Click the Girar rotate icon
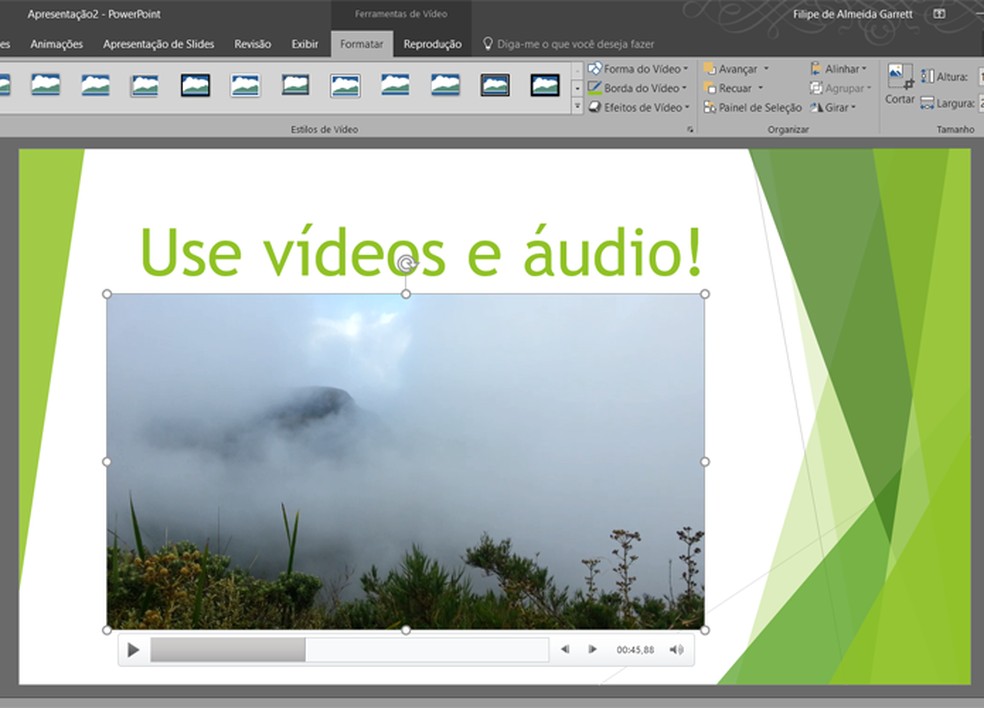This screenshot has height=708, width=984. [817, 107]
